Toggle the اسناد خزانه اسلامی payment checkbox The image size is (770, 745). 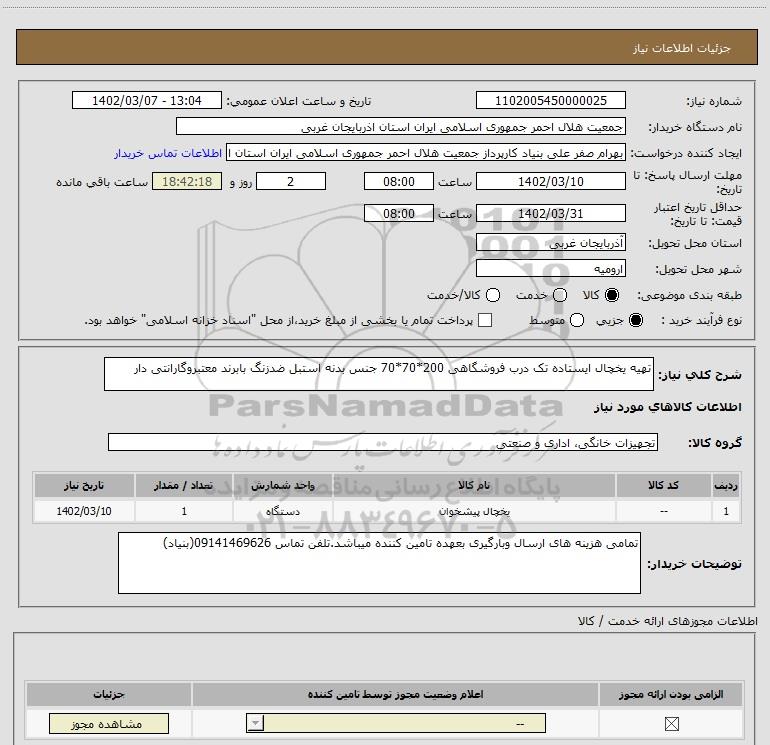click(x=485, y=320)
